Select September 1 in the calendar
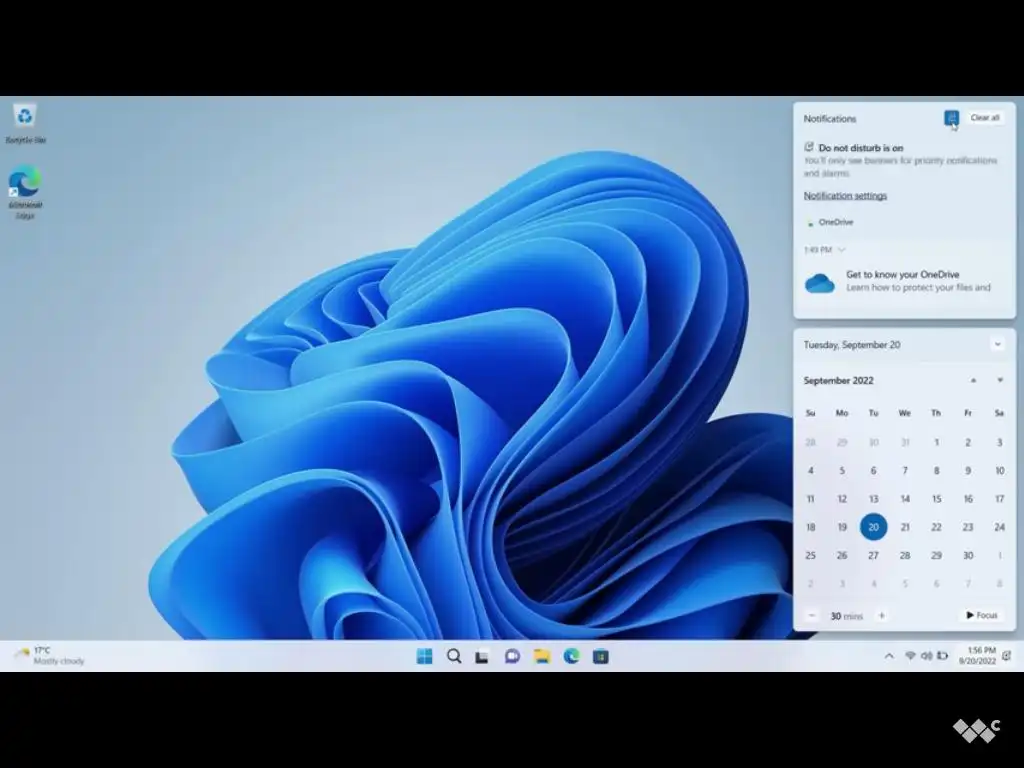 click(x=936, y=442)
